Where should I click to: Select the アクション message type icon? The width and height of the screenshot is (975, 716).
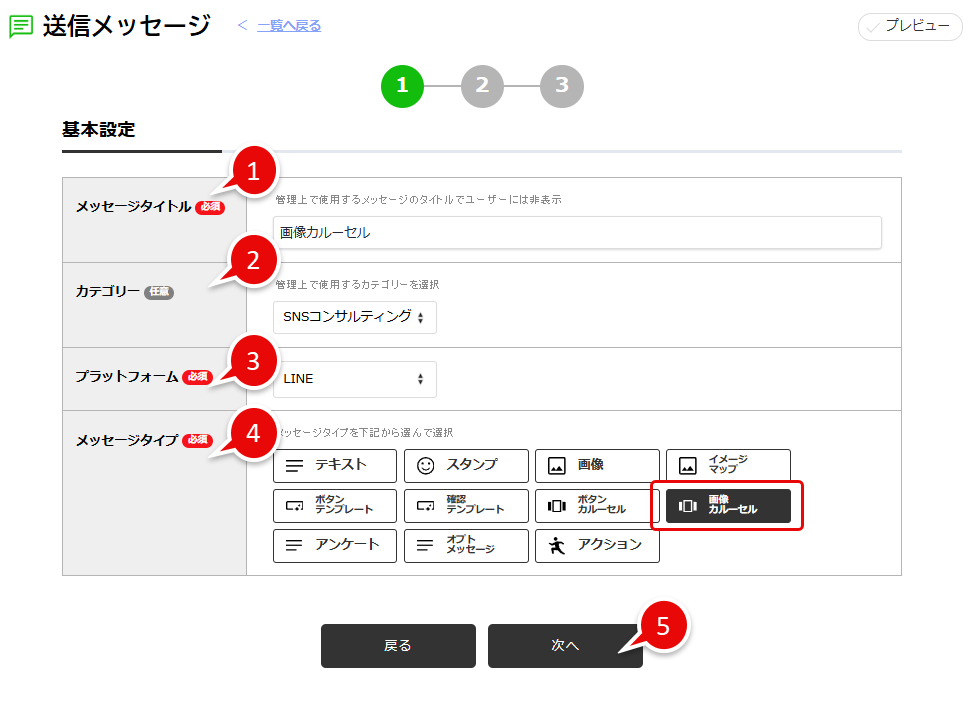pyautogui.click(x=597, y=546)
